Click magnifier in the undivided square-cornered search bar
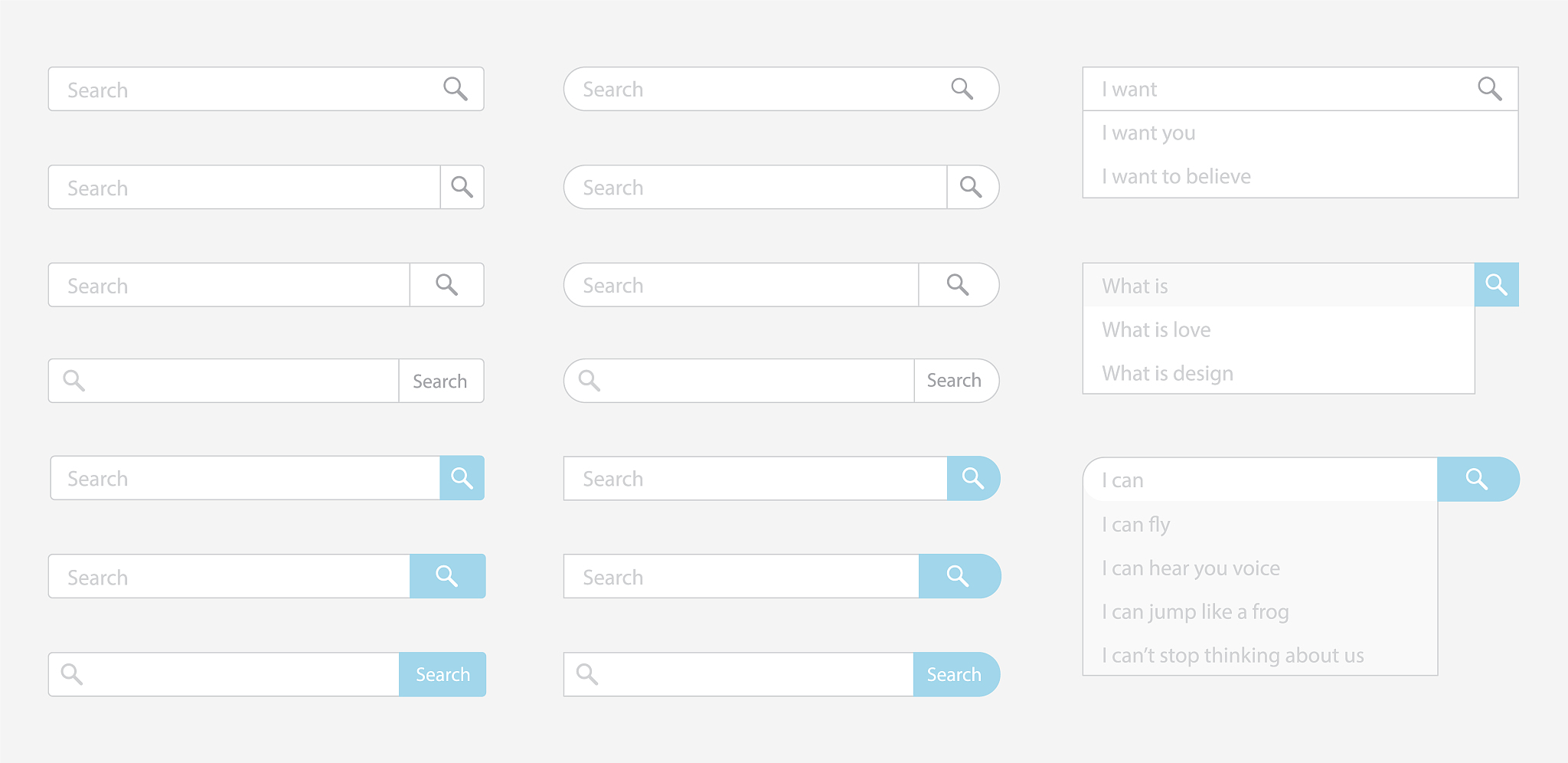The height and width of the screenshot is (763, 1568). (x=455, y=89)
